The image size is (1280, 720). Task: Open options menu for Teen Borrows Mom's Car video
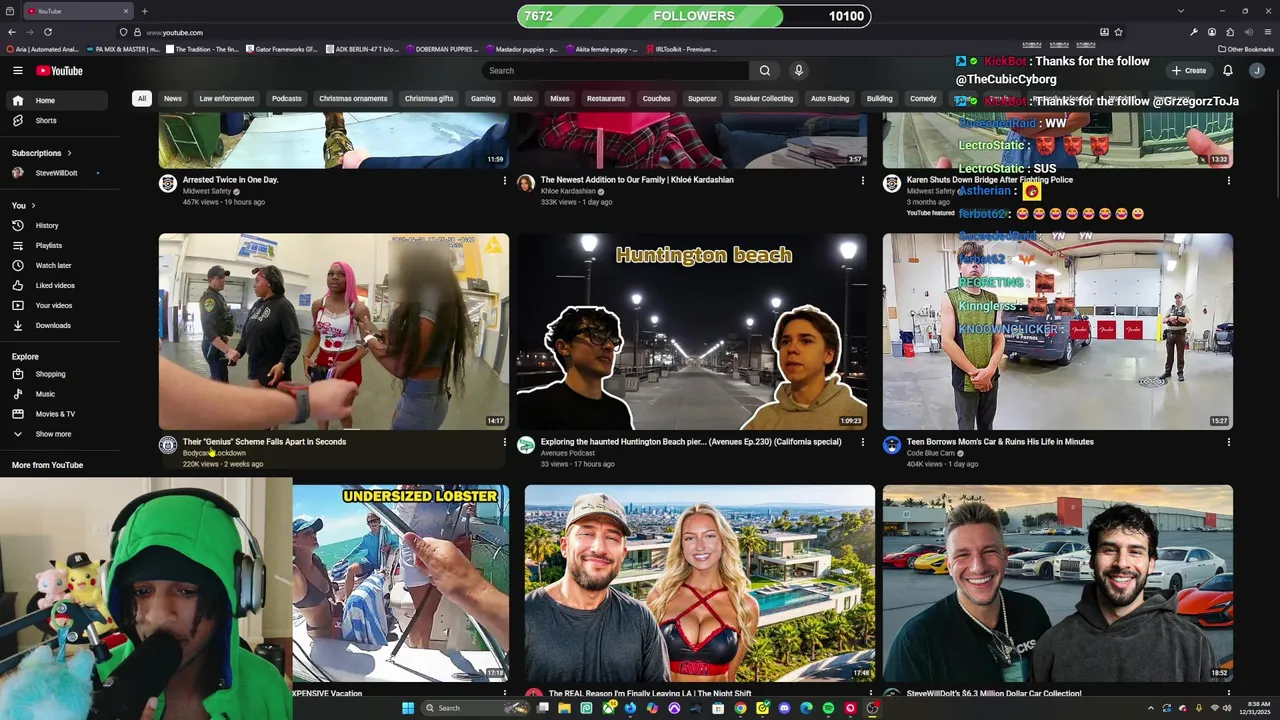click(x=1228, y=442)
